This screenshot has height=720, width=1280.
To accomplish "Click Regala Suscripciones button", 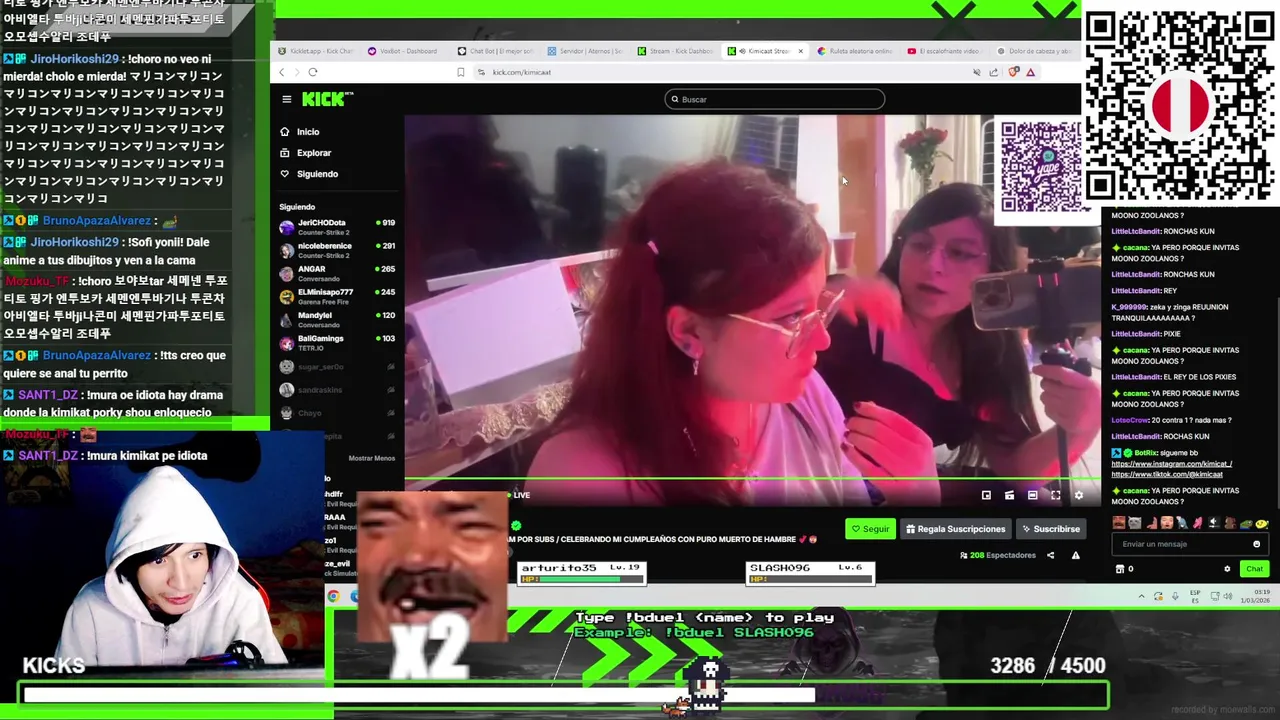I will click(x=955, y=529).
